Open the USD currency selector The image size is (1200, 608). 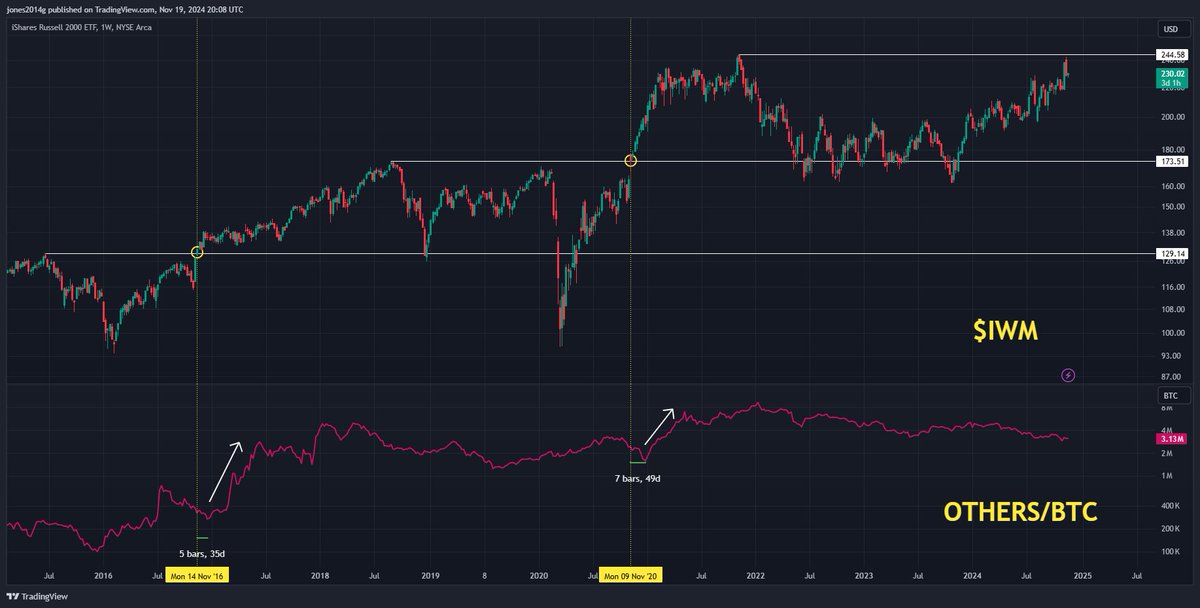[x=1172, y=28]
